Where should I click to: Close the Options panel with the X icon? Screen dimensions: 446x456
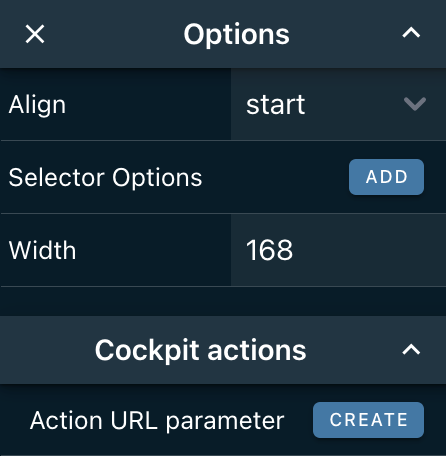[x=35, y=34]
